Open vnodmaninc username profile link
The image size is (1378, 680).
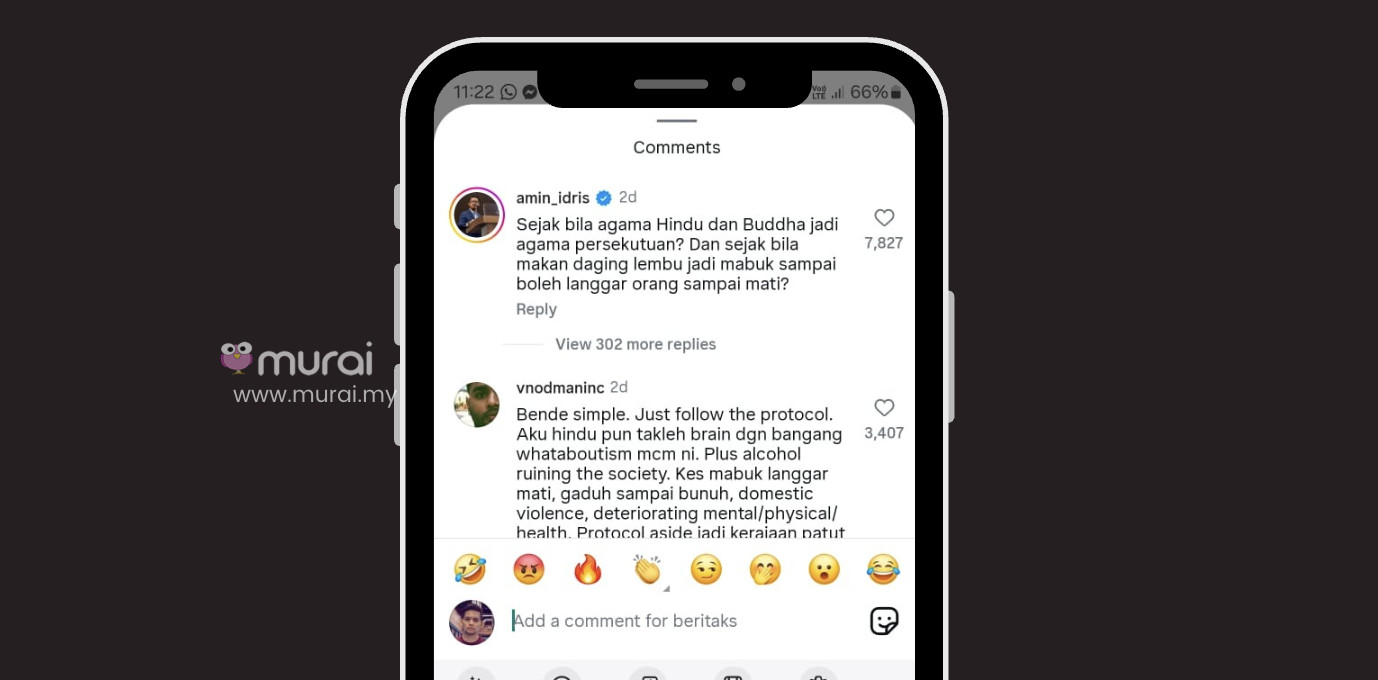point(560,388)
